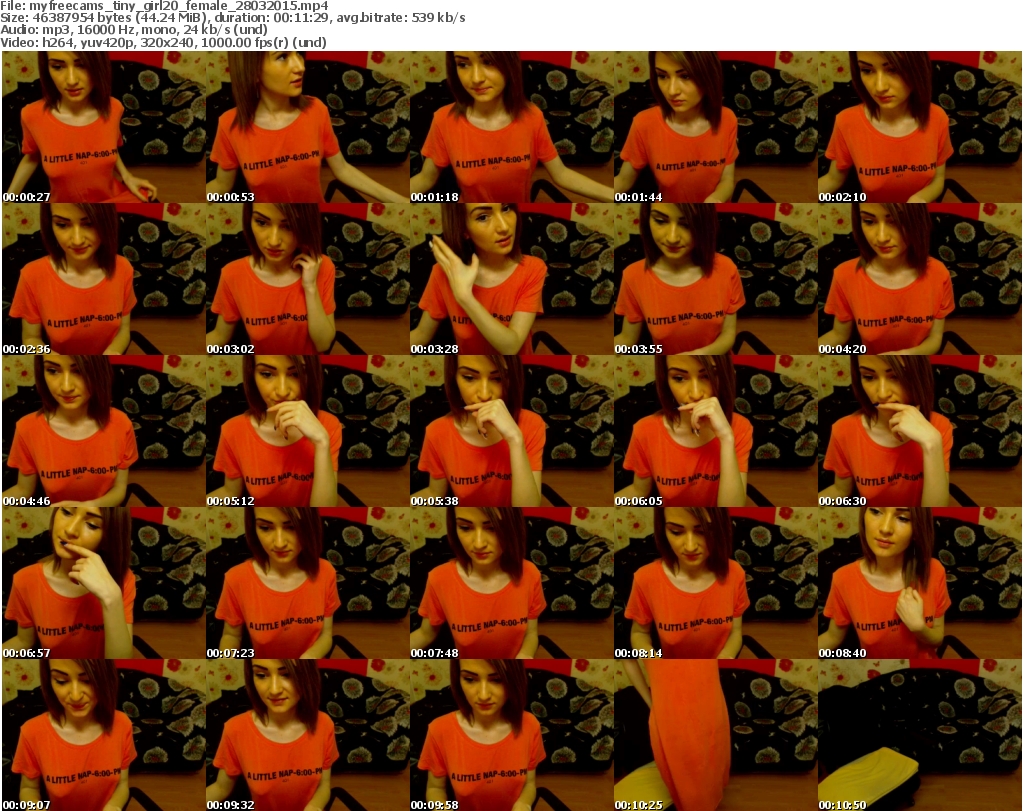Select the thumbnail timestamped 00:06:05
This screenshot has height=811, width=1024.
(x=715, y=432)
